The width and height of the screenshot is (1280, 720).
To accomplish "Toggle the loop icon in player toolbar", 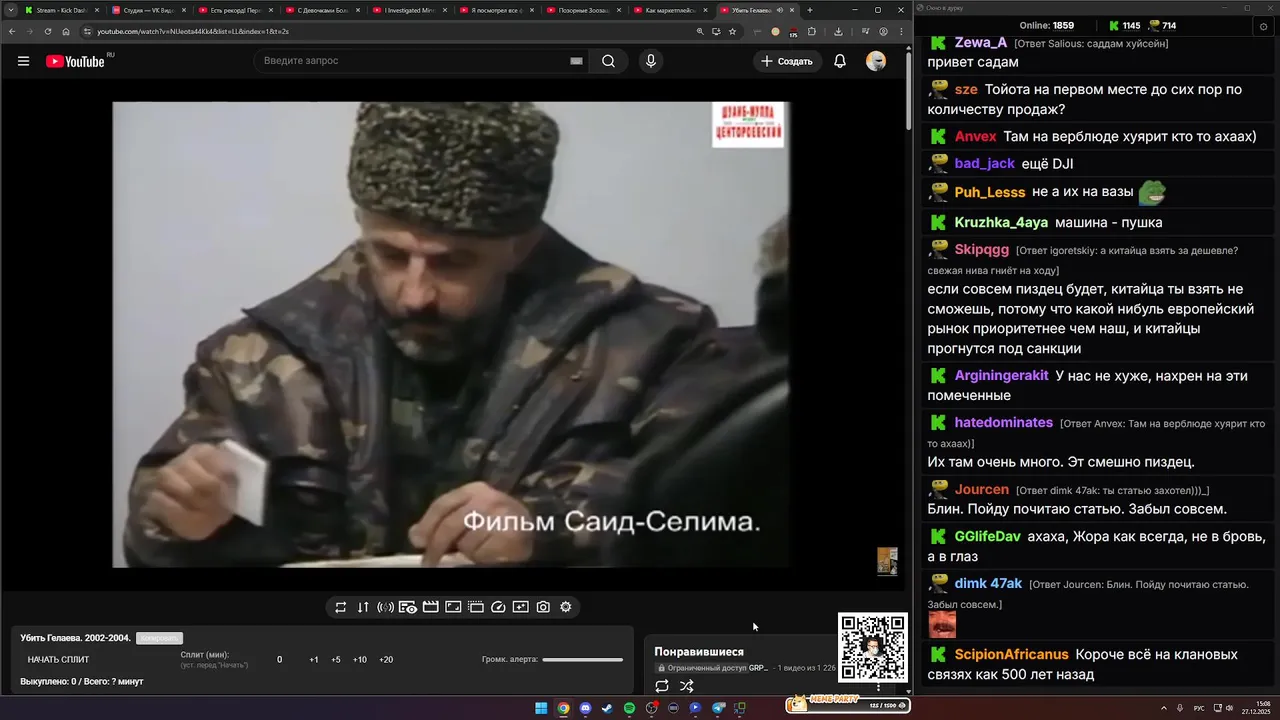I will pos(341,607).
